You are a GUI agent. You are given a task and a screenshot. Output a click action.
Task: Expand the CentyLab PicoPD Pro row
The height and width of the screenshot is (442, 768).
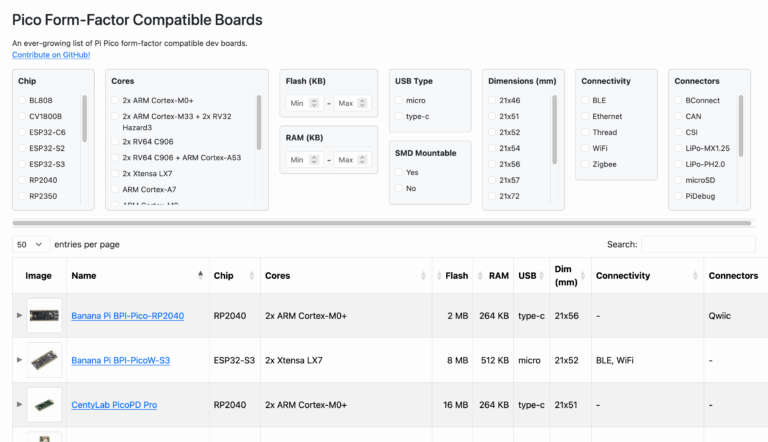20,404
